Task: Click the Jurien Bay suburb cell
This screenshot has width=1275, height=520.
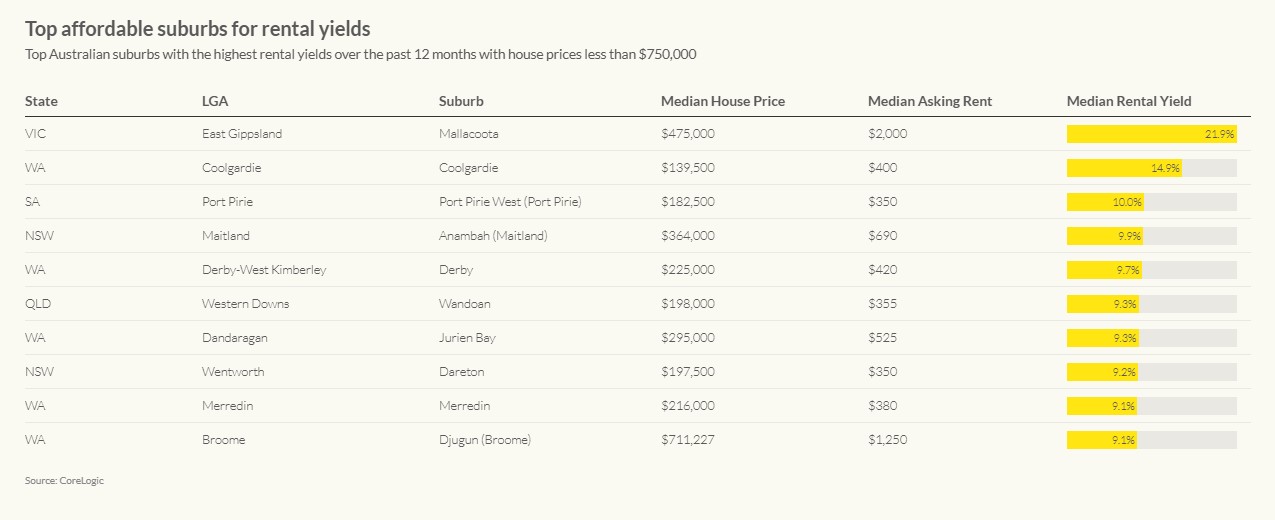Action: click(x=467, y=338)
